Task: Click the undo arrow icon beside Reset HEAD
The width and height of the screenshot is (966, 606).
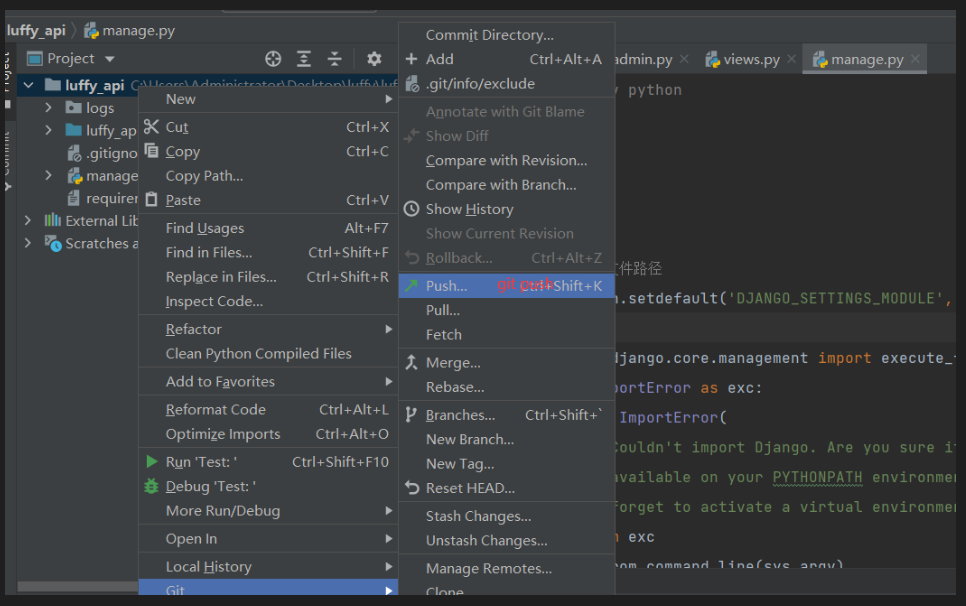Action: click(x=412, y=488)
